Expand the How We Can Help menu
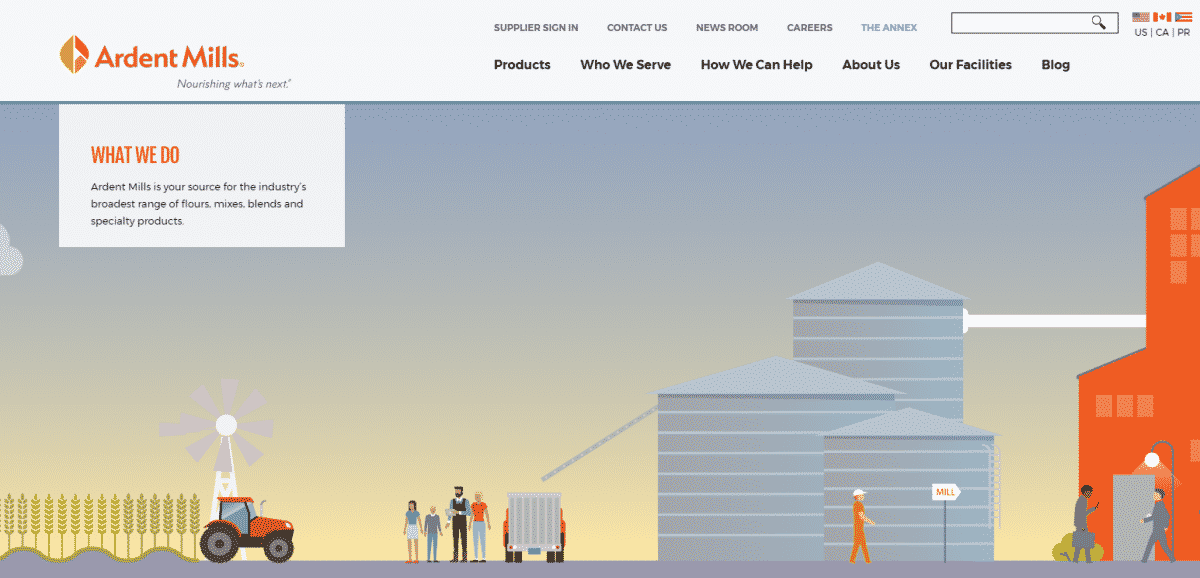 pos(756,65)
